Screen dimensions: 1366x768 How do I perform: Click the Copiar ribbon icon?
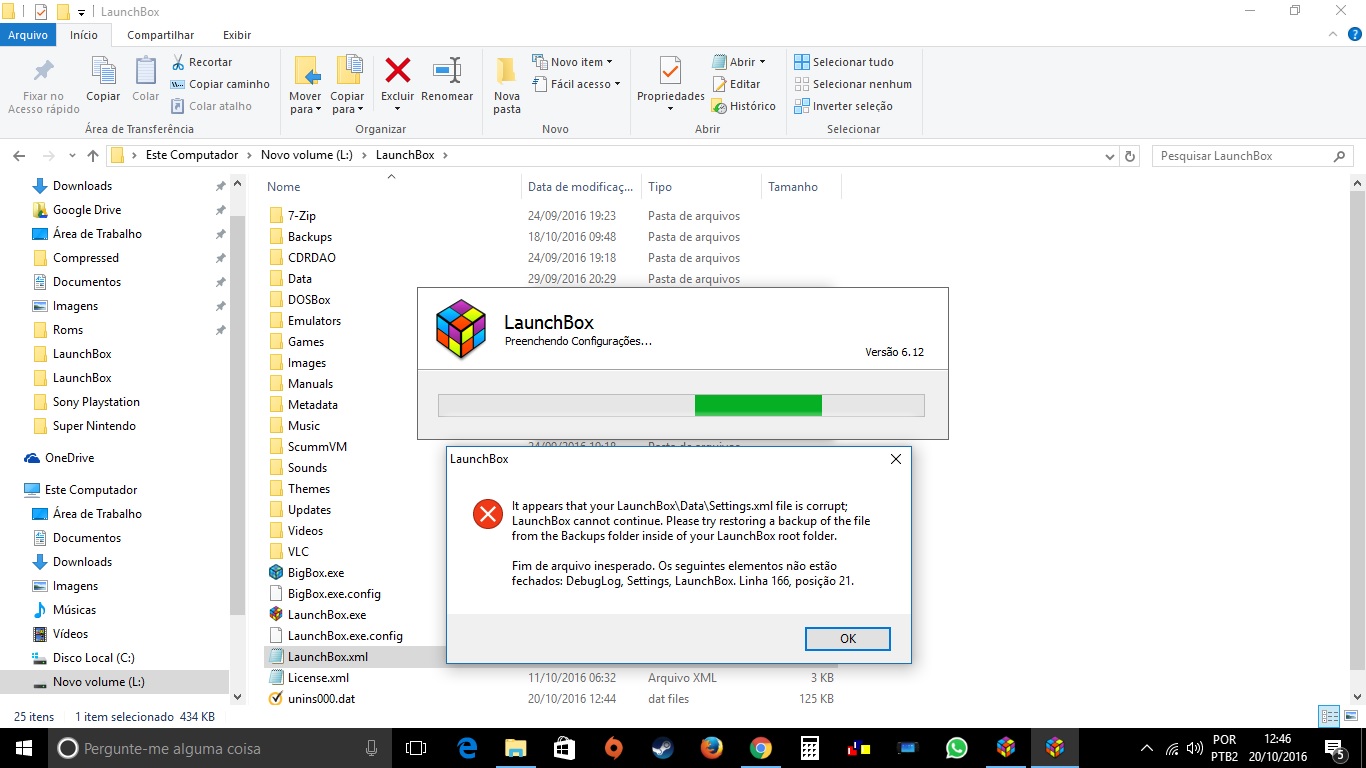(103, 71)
